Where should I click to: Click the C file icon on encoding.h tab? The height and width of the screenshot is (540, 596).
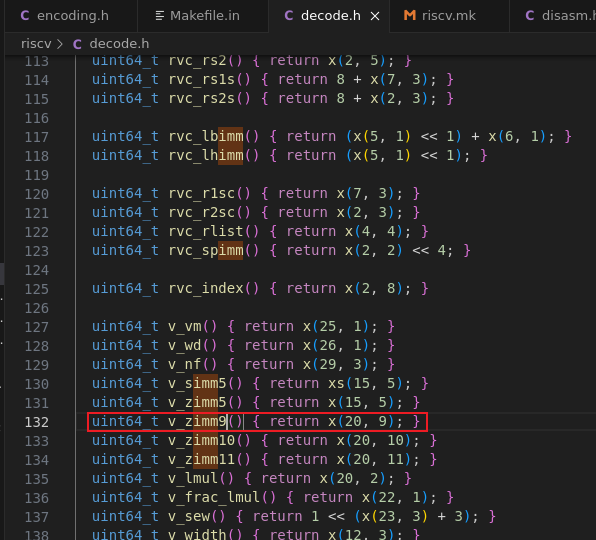25,16
